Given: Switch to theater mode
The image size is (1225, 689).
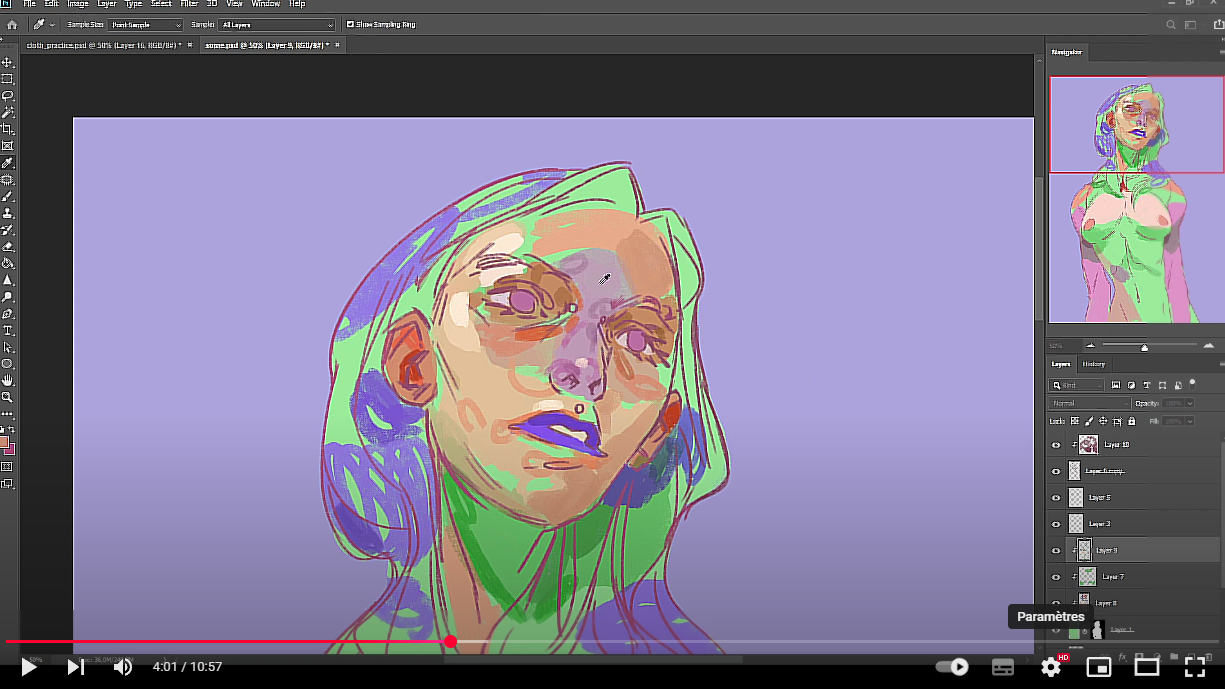Looking at the screenshot, I should coord(1146,667).
